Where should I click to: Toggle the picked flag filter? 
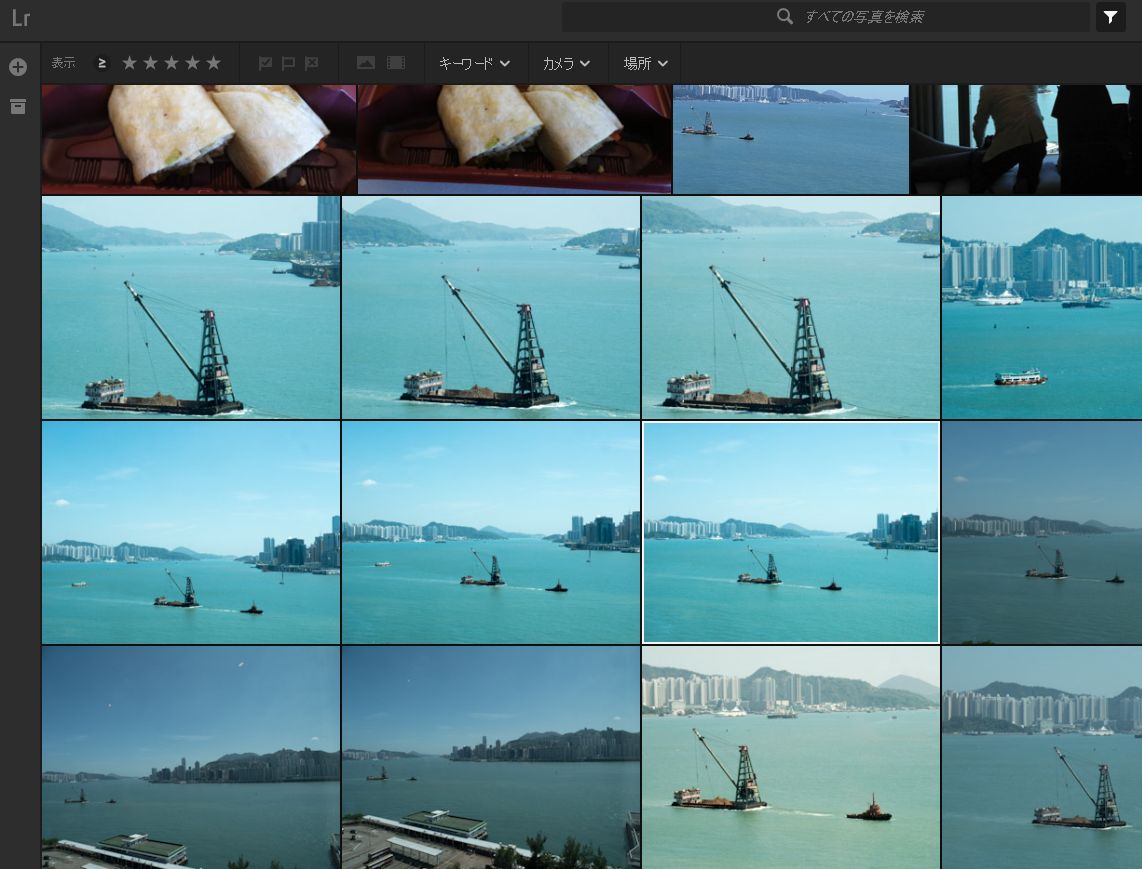265,63
